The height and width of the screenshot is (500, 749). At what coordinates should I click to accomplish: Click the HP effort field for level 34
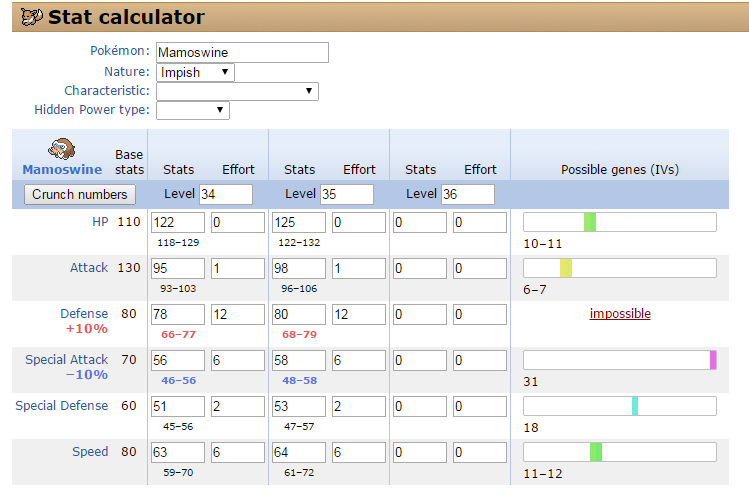(238, 223)
